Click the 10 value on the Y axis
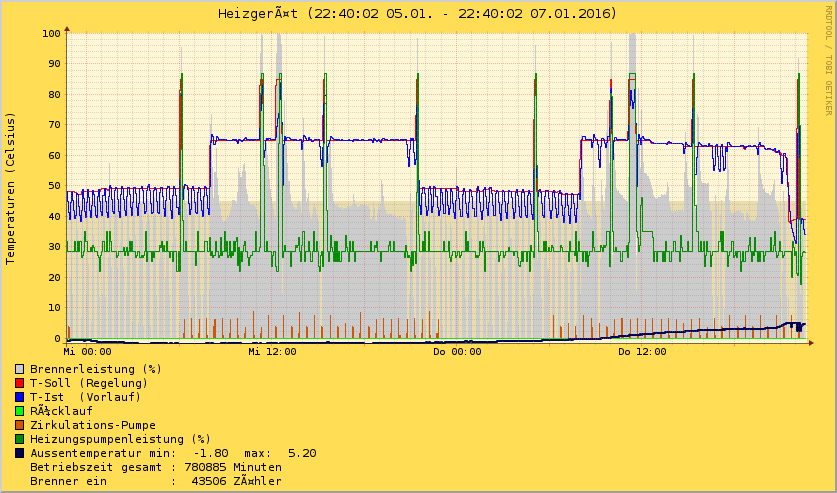Screen dimensions: 837x493 (55, 308)
